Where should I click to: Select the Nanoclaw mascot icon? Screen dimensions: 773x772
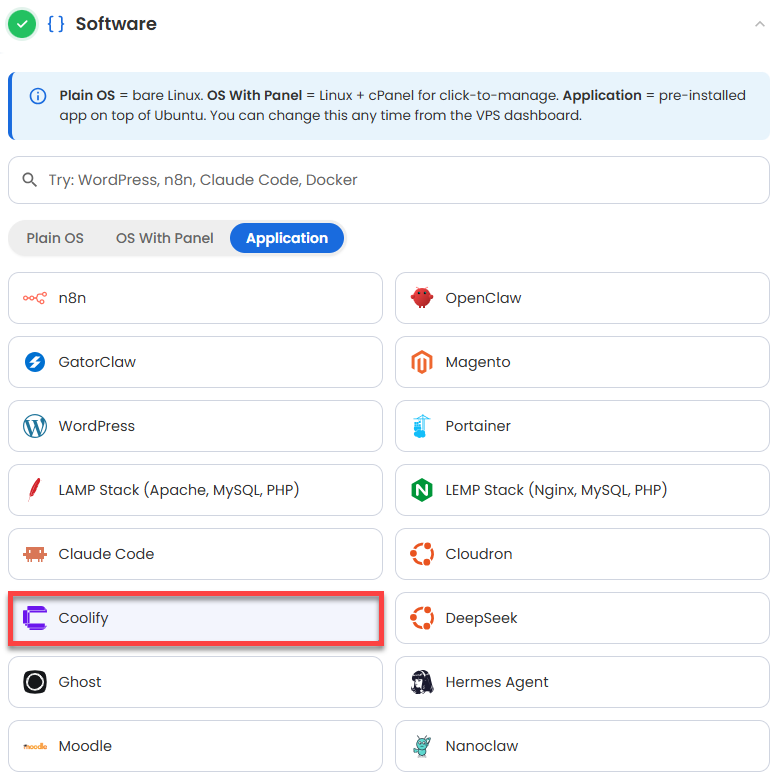point(422,746)
